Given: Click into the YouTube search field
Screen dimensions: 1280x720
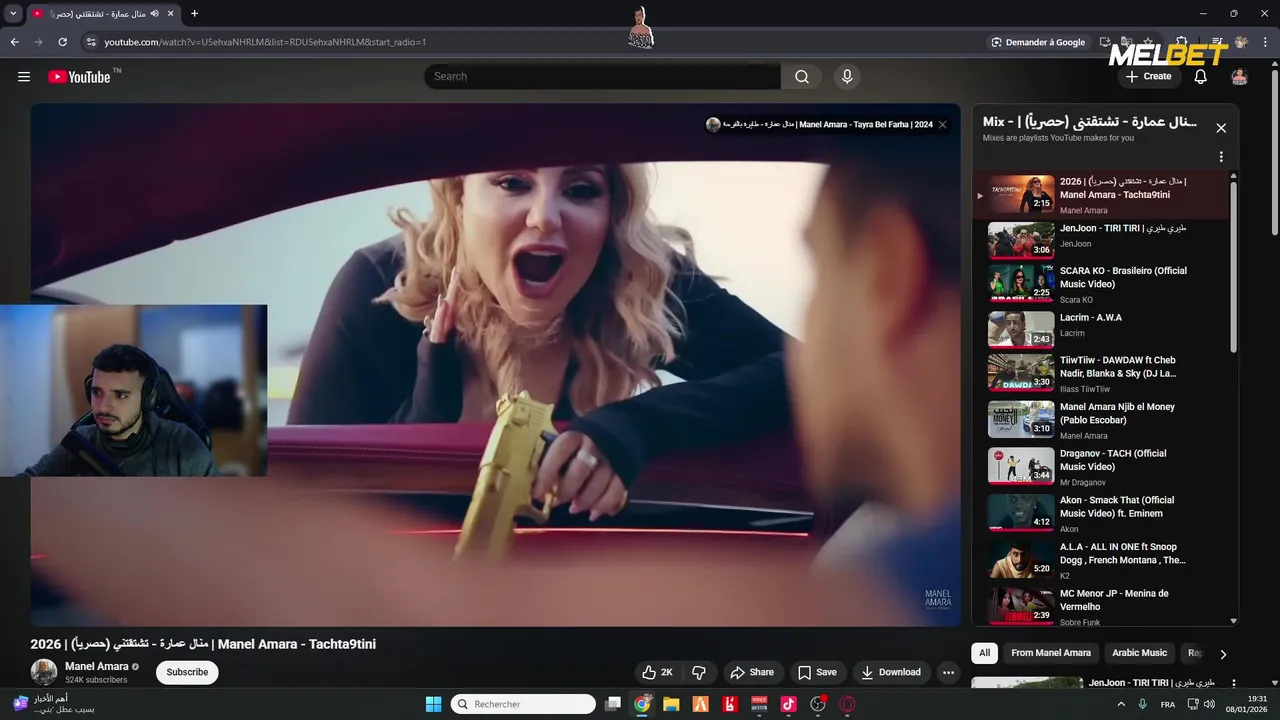Looking at the screenshot, I should point(602,77).
